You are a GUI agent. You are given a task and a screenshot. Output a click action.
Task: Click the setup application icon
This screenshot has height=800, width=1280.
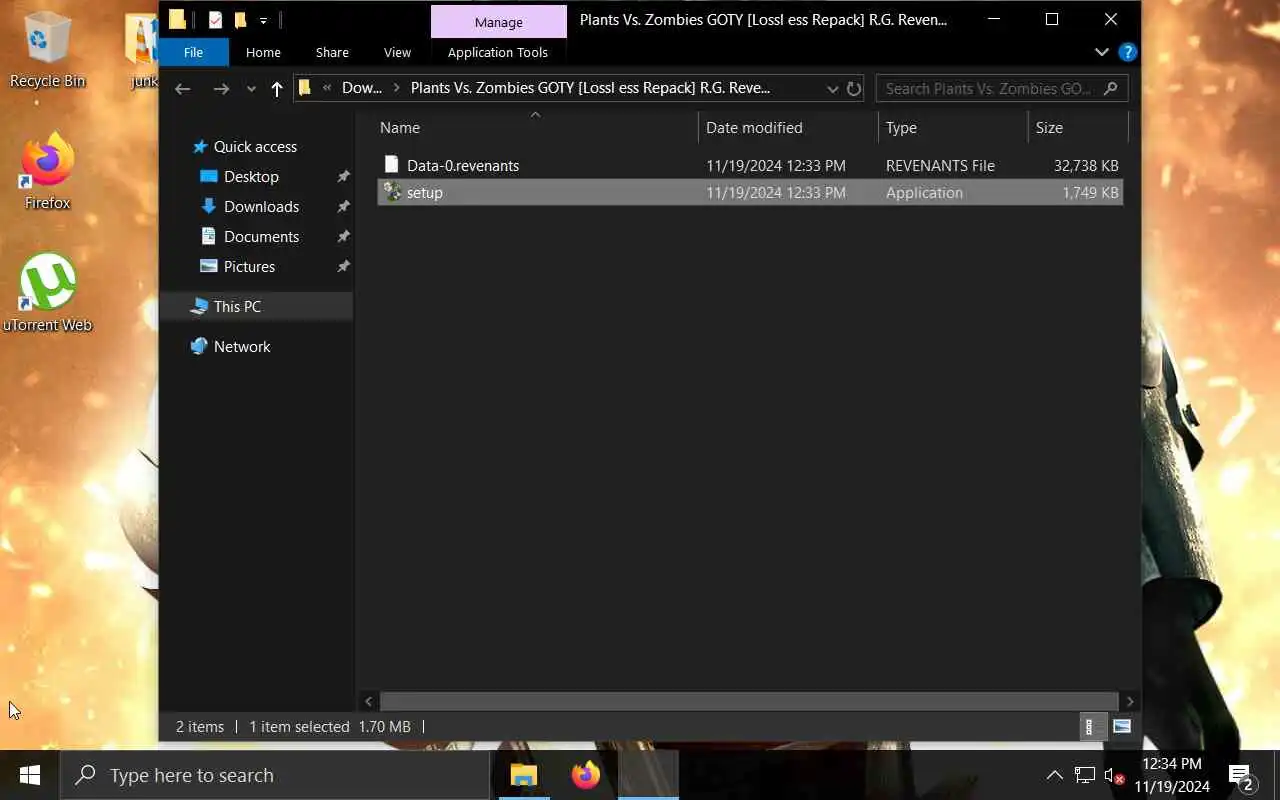click(392, 192)
